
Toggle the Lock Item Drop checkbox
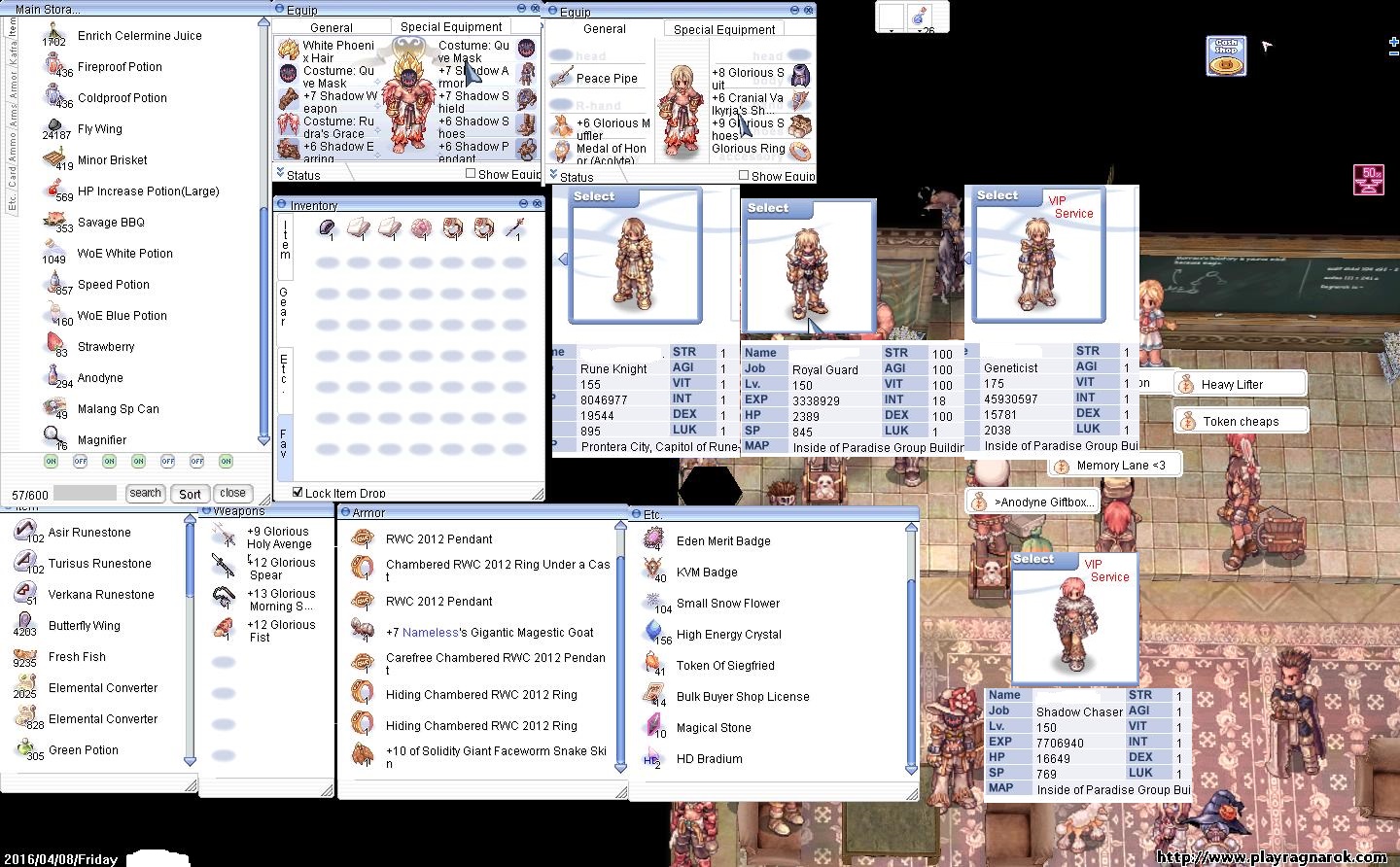coord(297,492)
